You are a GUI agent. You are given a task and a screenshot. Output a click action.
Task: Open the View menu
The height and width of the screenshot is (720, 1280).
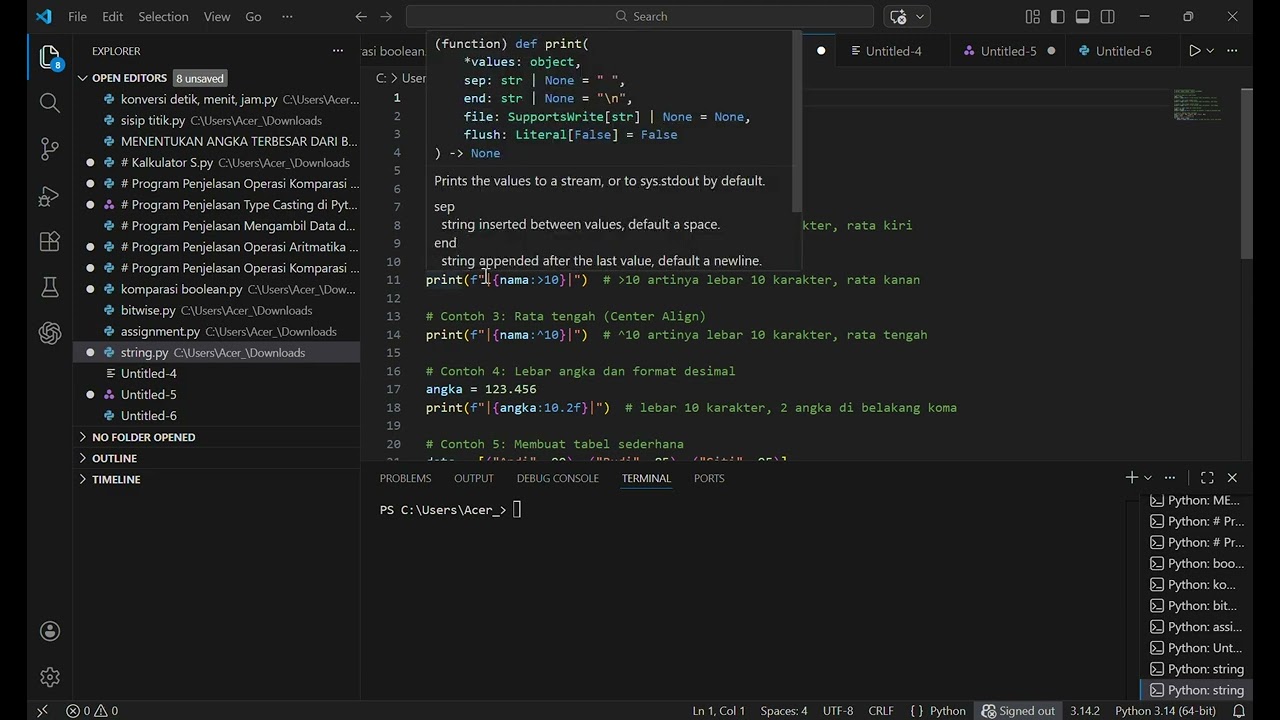[x=217, y=16]
